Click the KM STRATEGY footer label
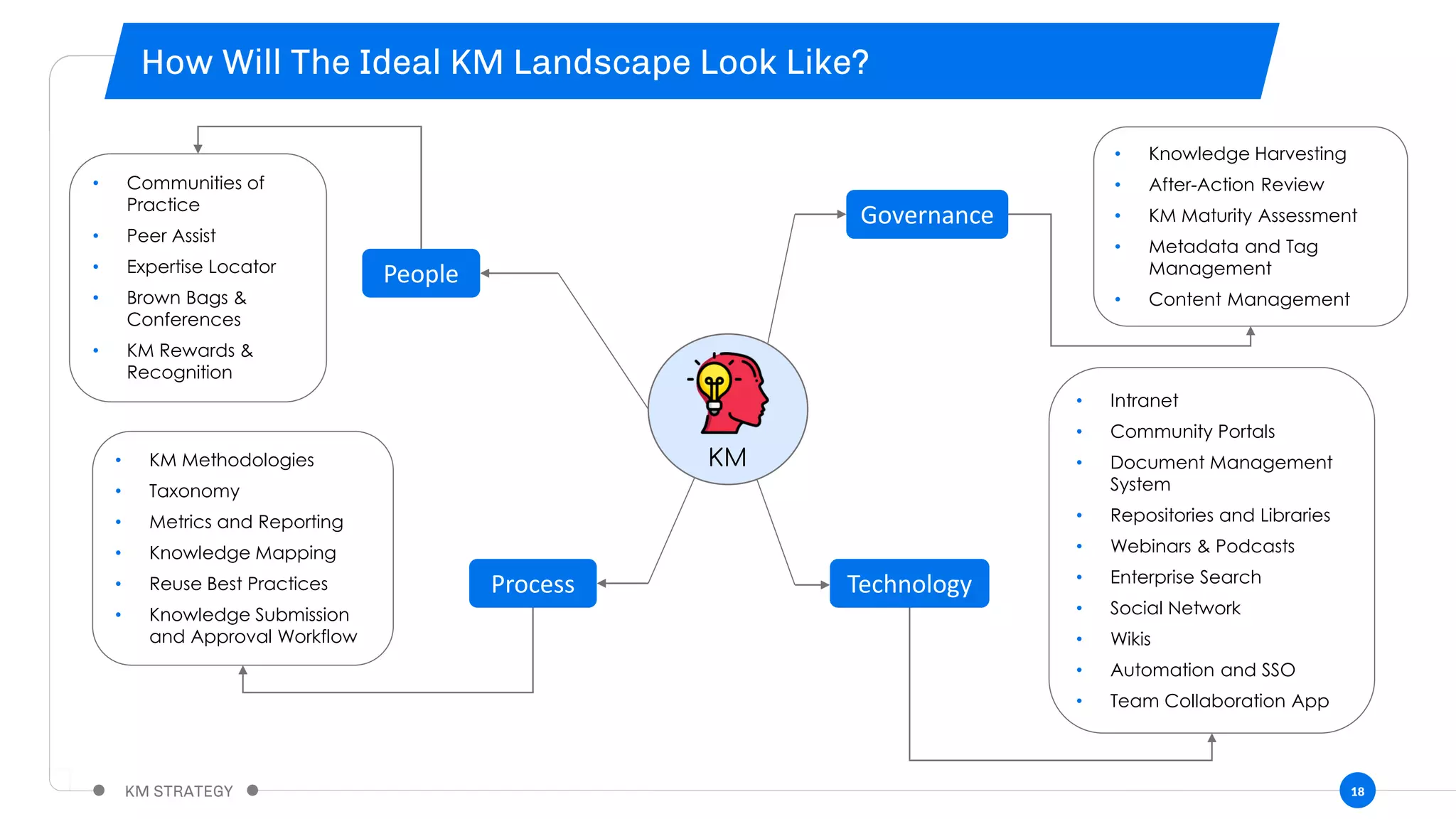This screenshot has width=1456, height=819. [x=178, y=791]
